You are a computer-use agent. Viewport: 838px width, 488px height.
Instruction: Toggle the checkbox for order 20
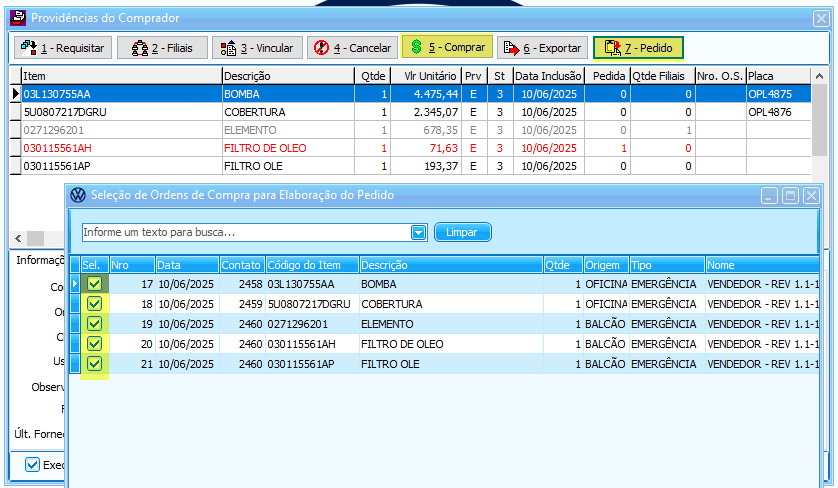coord(95,344)
